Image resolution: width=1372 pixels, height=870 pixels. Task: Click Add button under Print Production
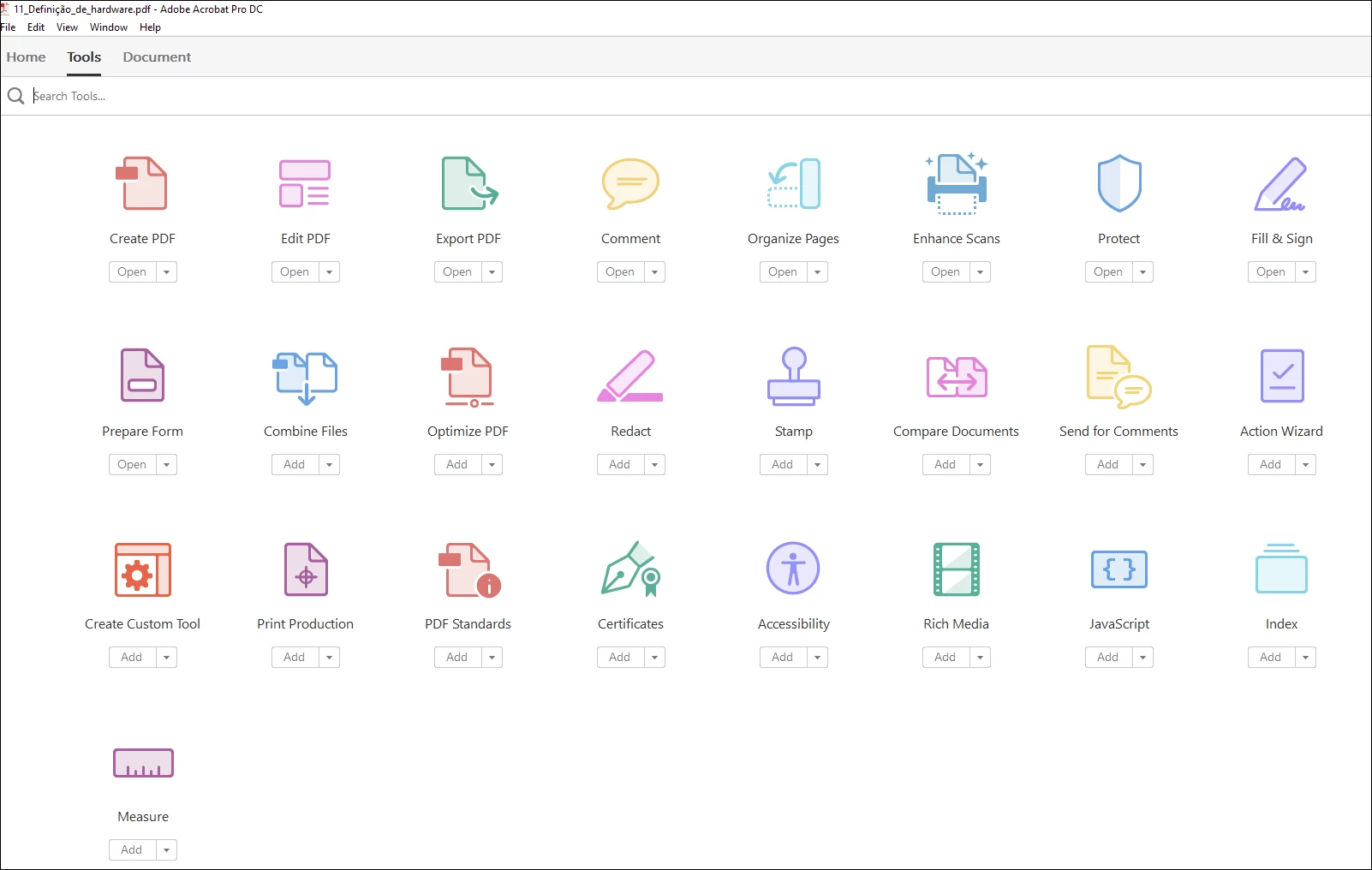[295, 658]
